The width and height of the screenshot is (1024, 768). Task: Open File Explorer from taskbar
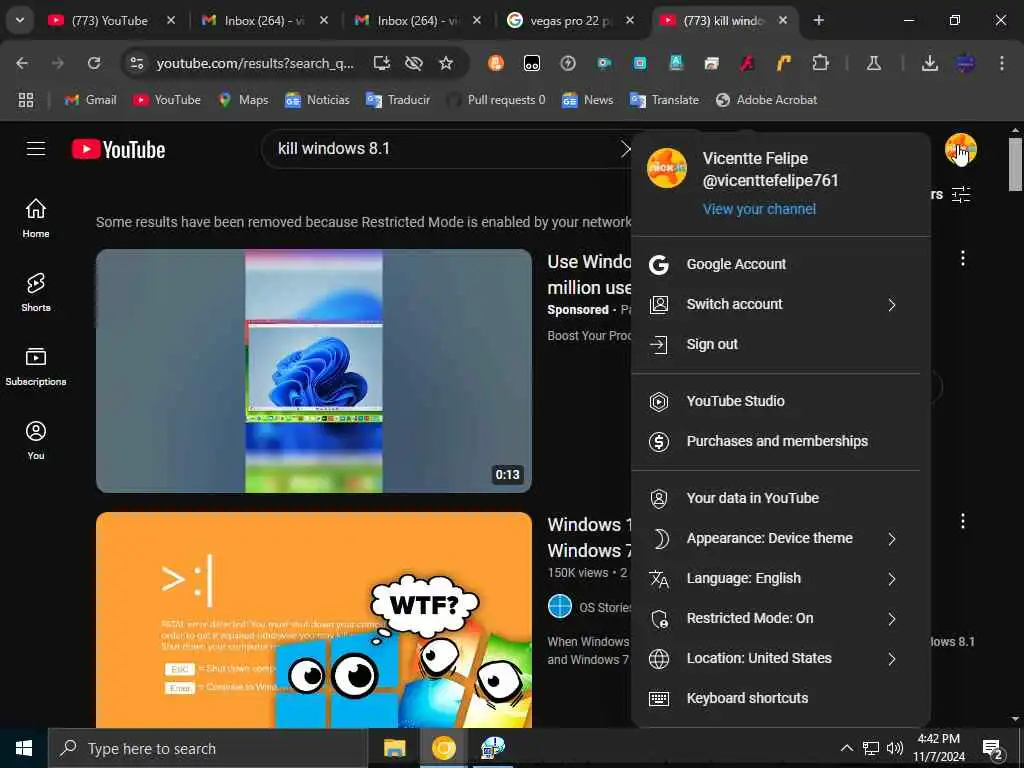coord(394,748)
